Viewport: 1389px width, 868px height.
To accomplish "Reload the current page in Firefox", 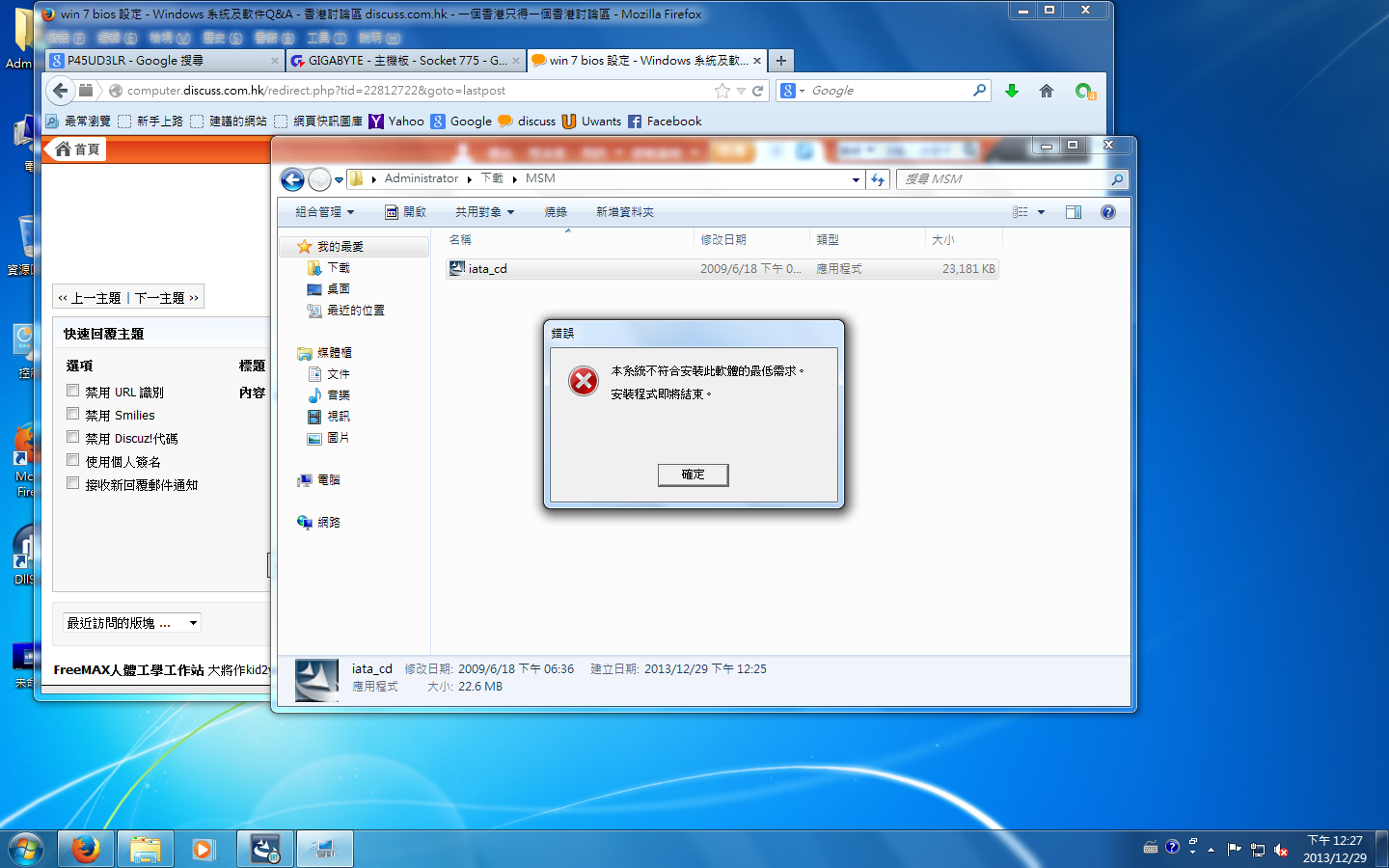I will (758, 91).
